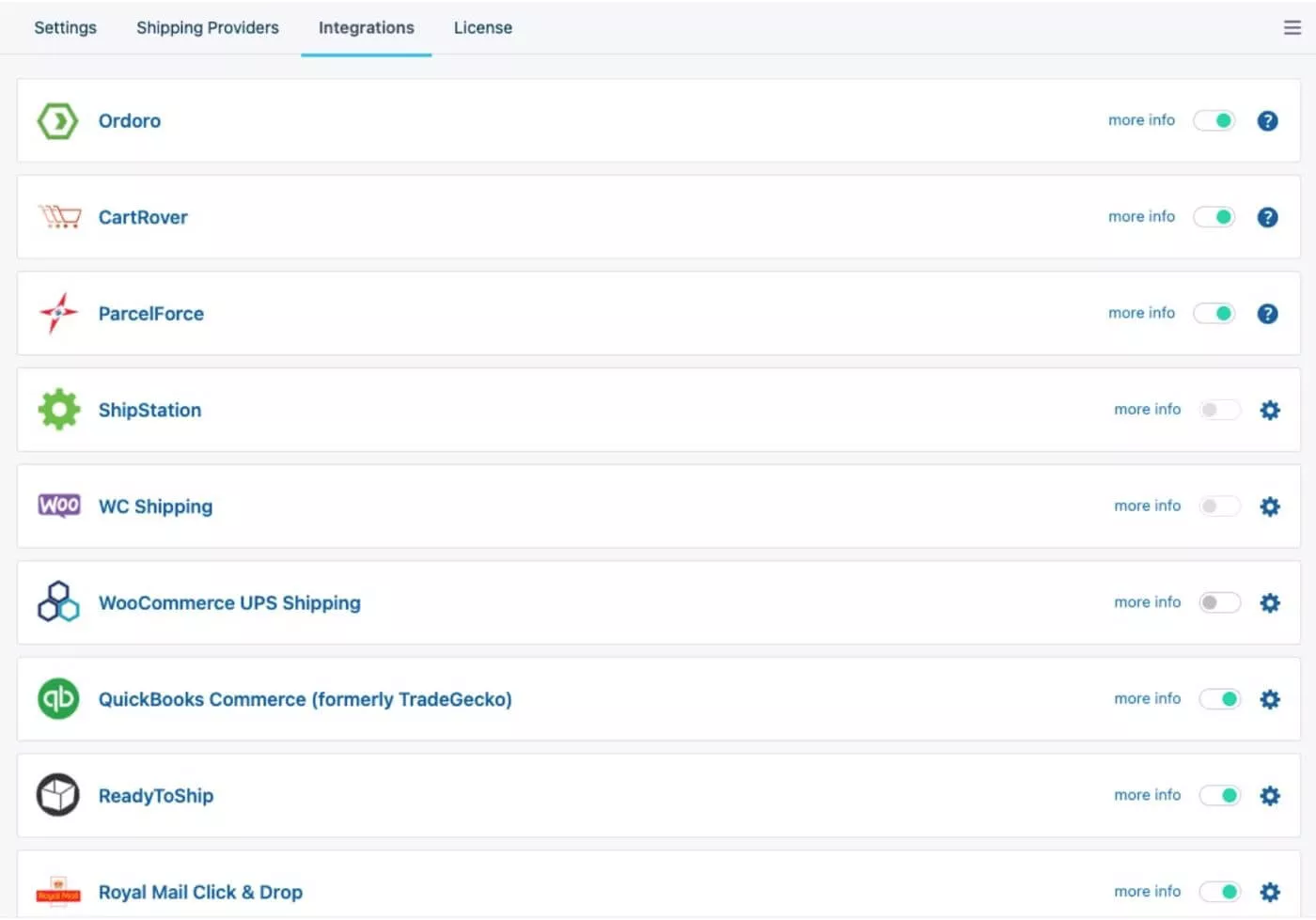Click the ReadyToShip name text

point(156,796)
